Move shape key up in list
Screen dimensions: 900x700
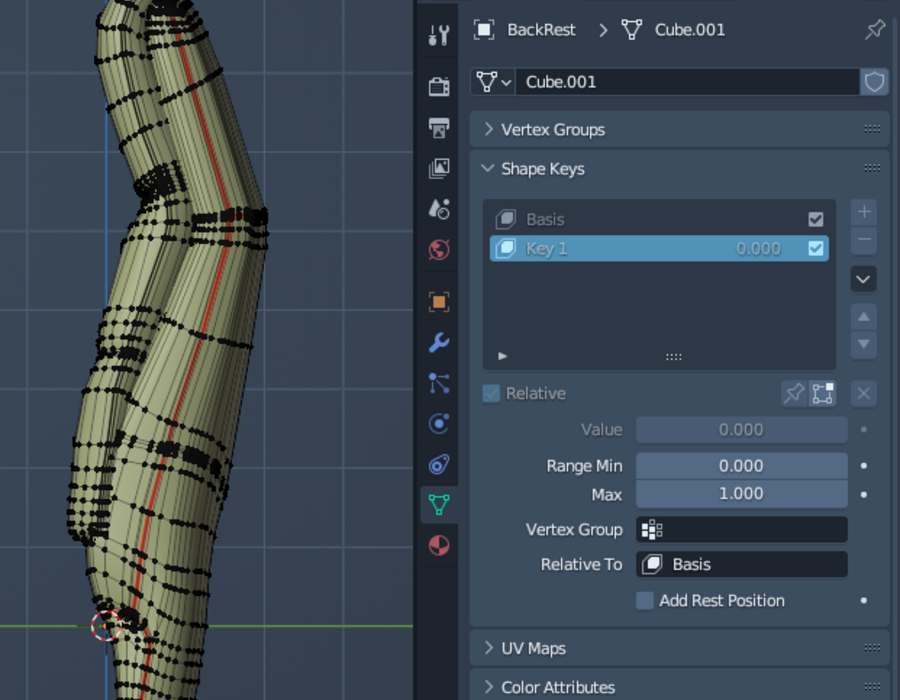click(x=864, y=317)
